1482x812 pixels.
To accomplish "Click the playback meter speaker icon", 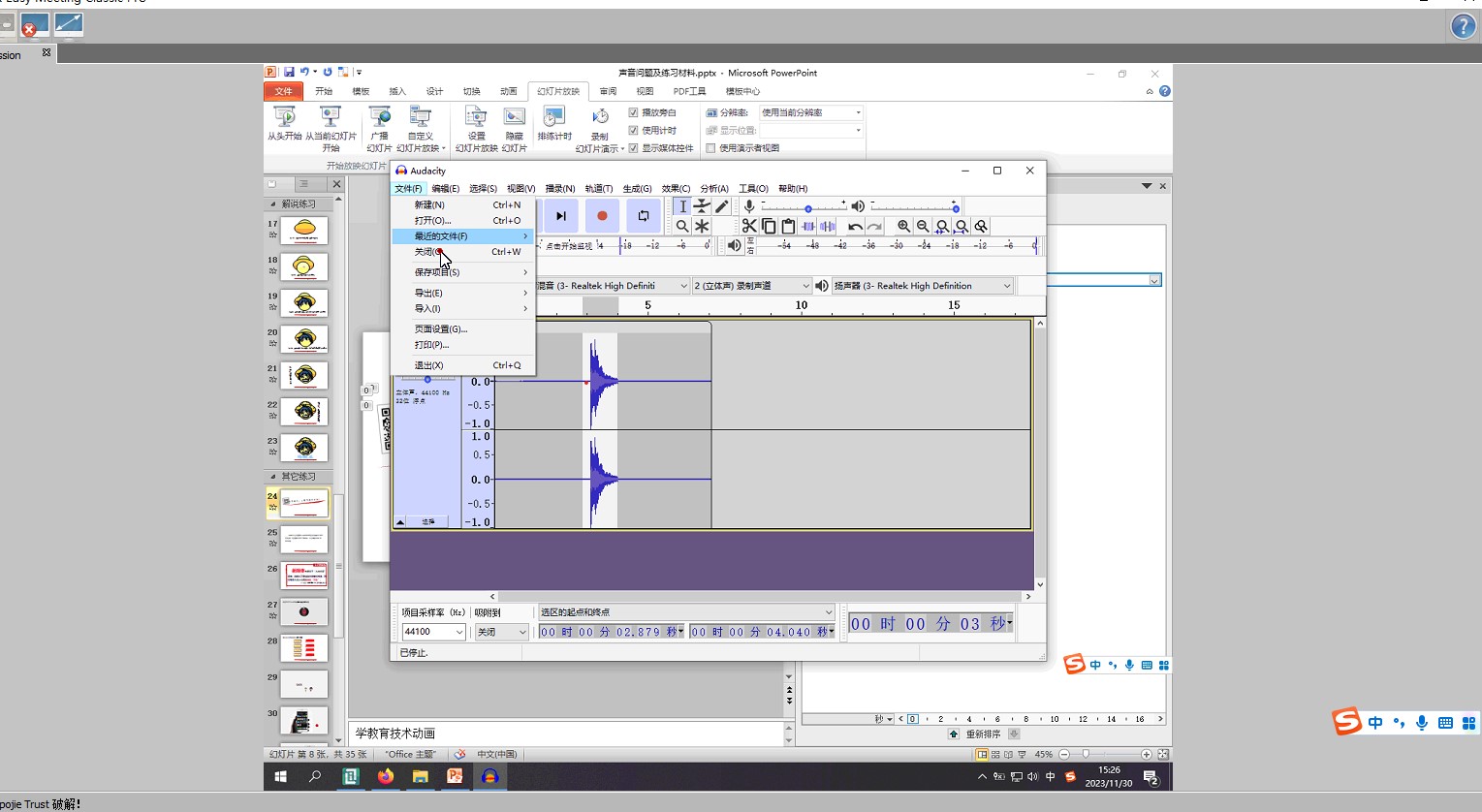I will point(734,245).
